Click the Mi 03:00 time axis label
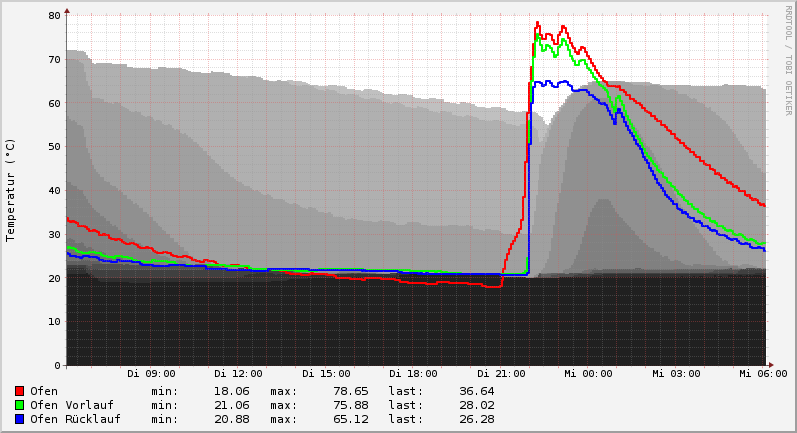This screenshot has height=433, width=797. pos(676,374)
